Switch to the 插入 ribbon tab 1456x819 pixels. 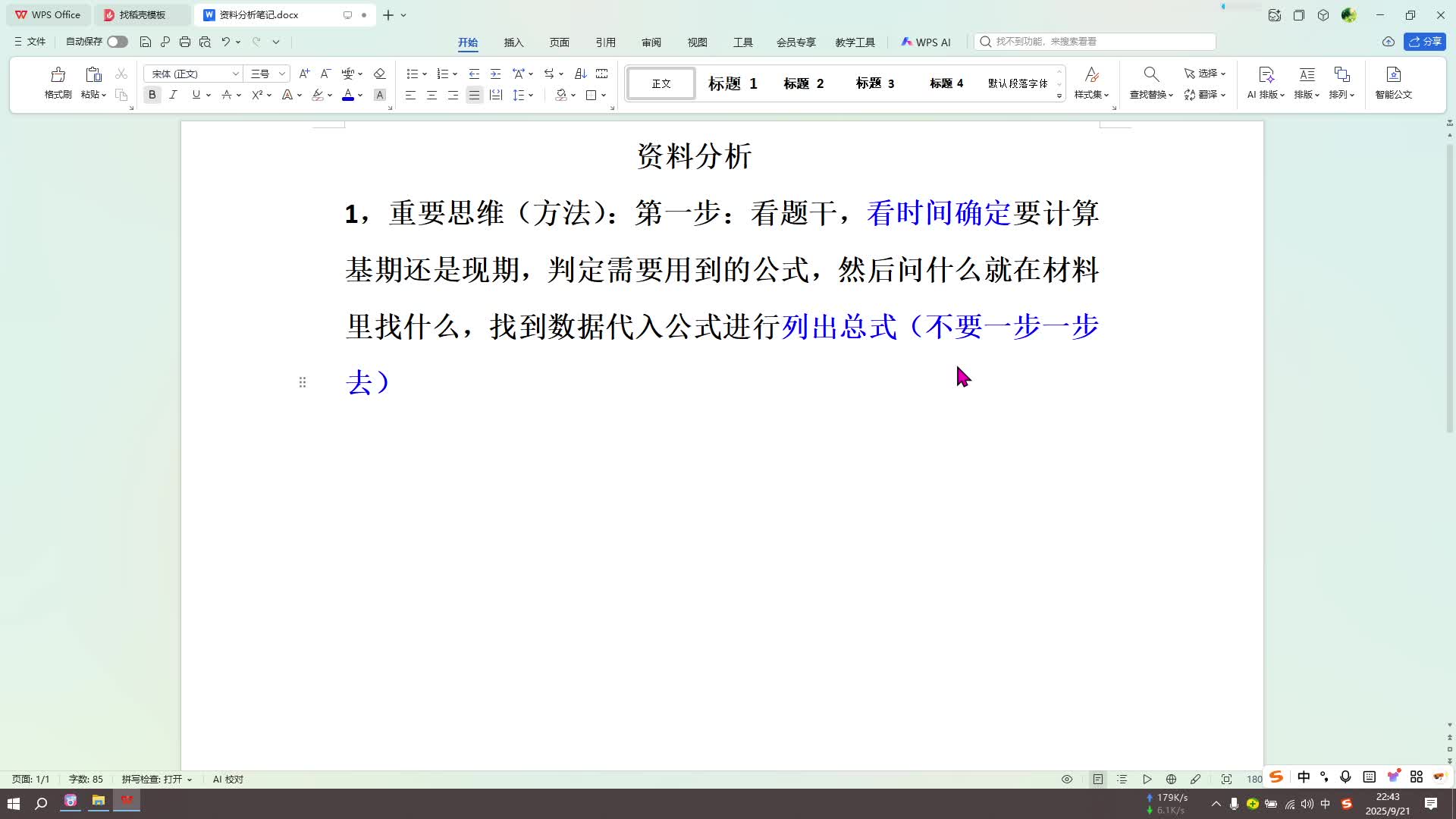tap(513, 42)
